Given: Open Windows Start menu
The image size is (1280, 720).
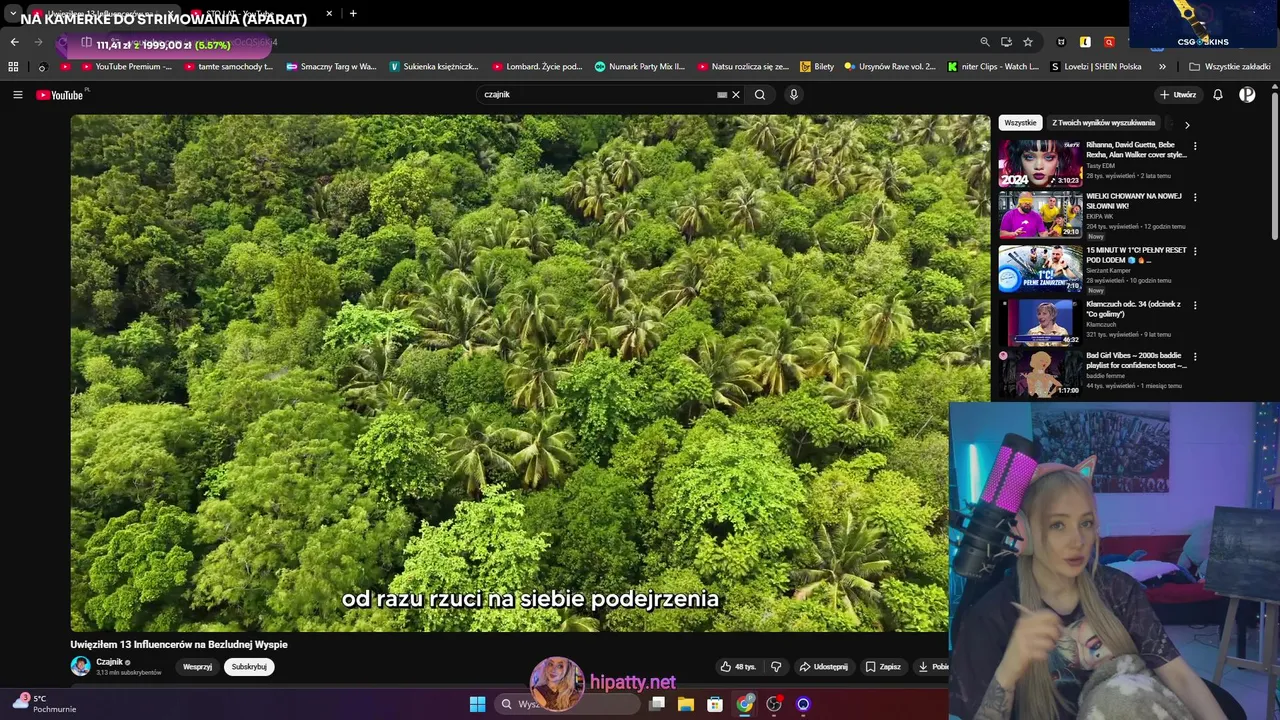Looking at the screenshot, I should (x=478, y=704).
